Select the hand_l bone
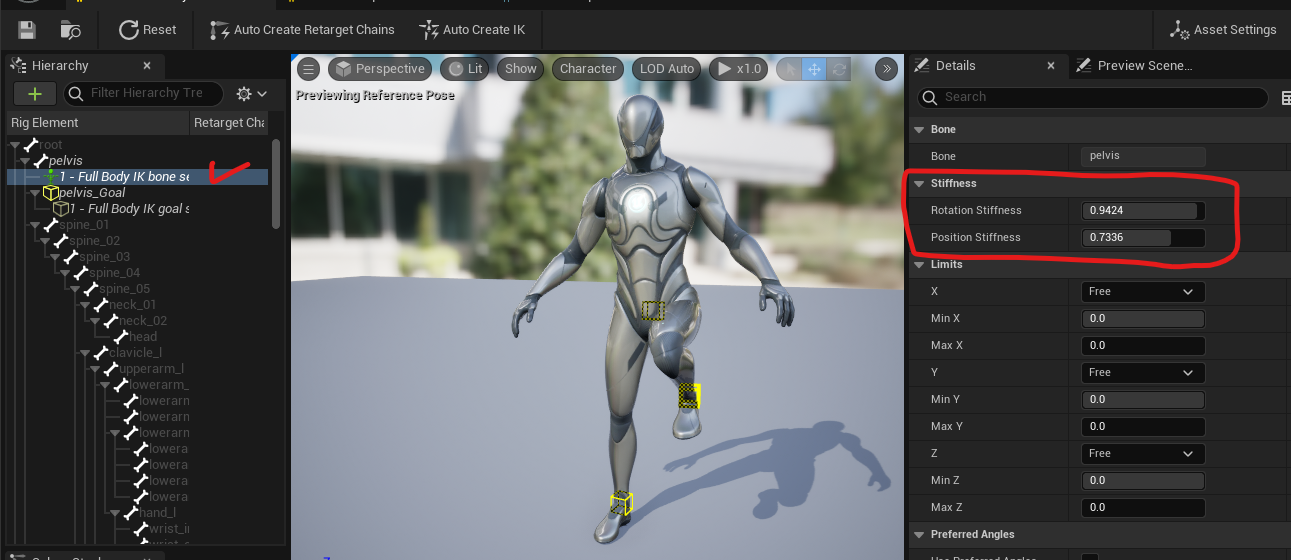 (x=156, y=512)
